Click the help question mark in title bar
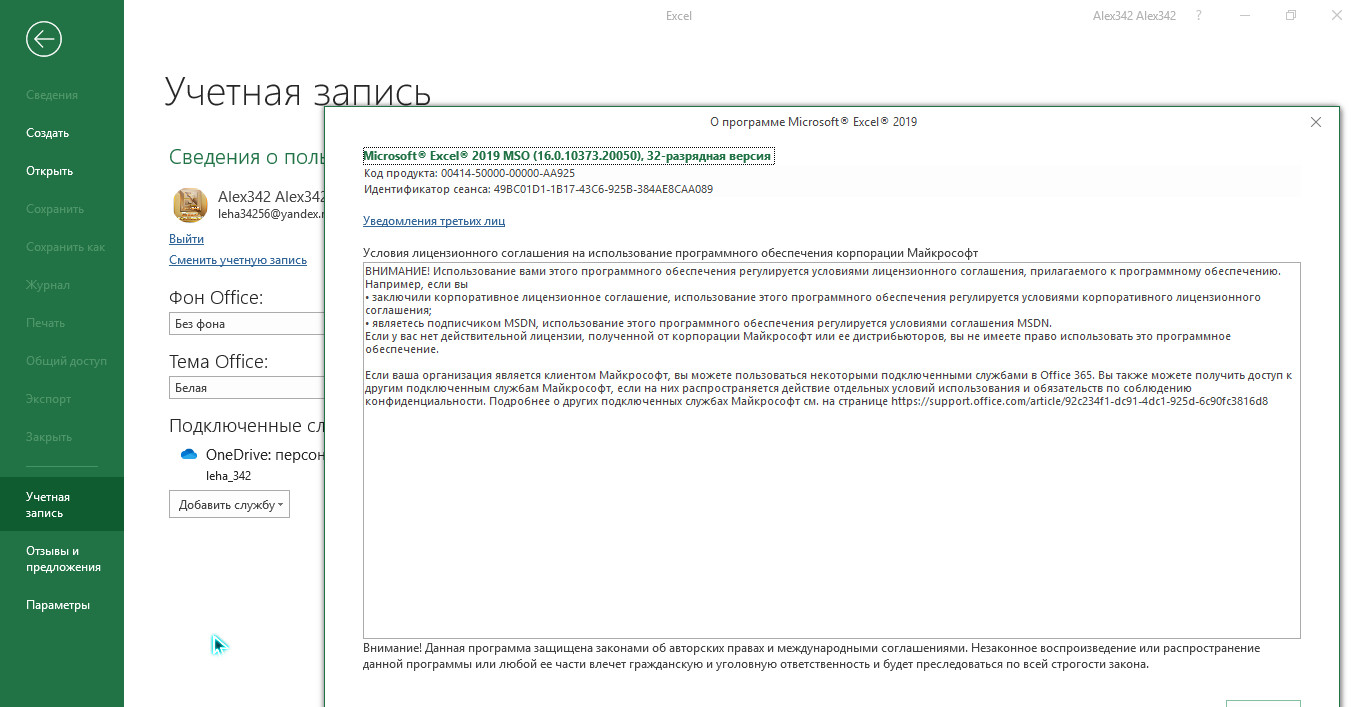 1199,16
